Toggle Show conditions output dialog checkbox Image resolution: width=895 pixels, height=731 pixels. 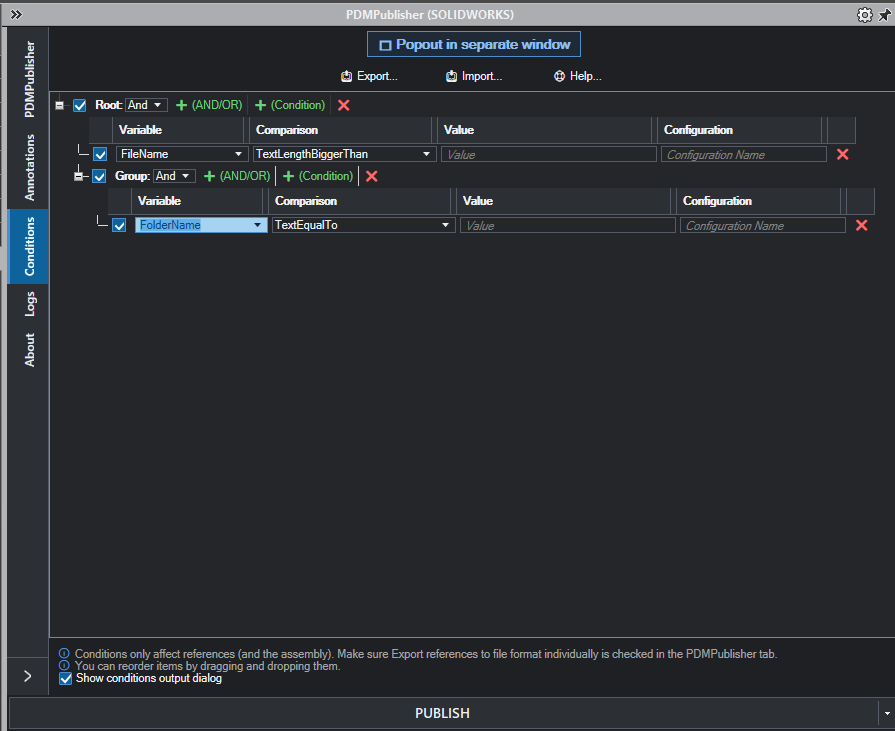[66, 679]
